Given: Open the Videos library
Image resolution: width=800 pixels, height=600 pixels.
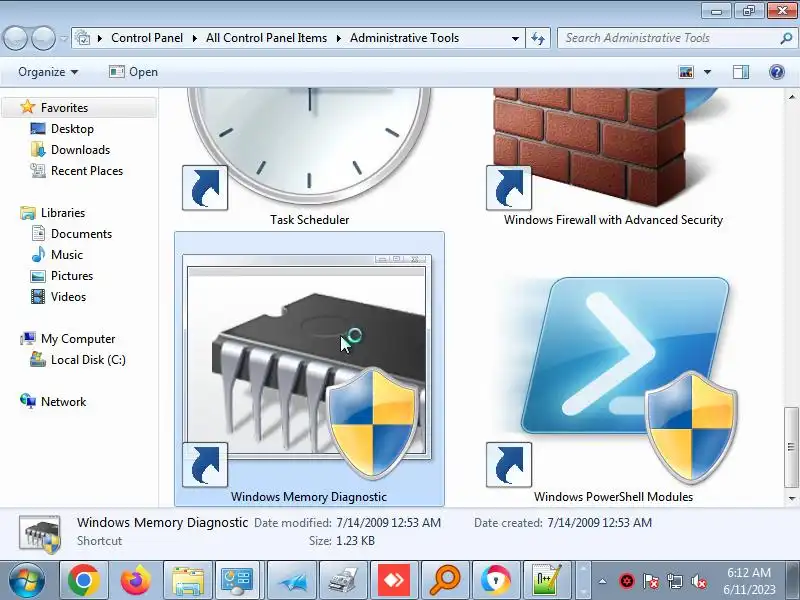Looking at the screenshot, I should 68,296.
